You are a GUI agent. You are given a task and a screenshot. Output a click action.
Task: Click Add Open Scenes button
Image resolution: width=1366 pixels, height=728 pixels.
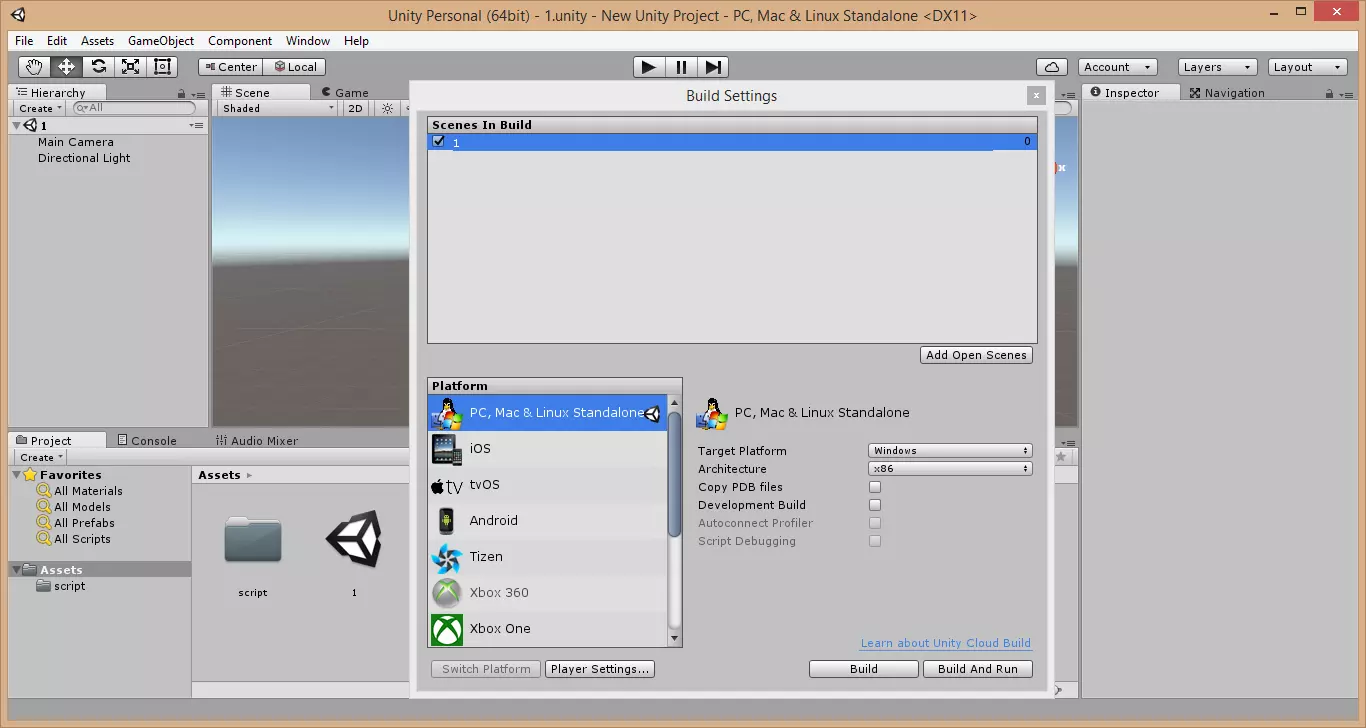coord(976,355)
